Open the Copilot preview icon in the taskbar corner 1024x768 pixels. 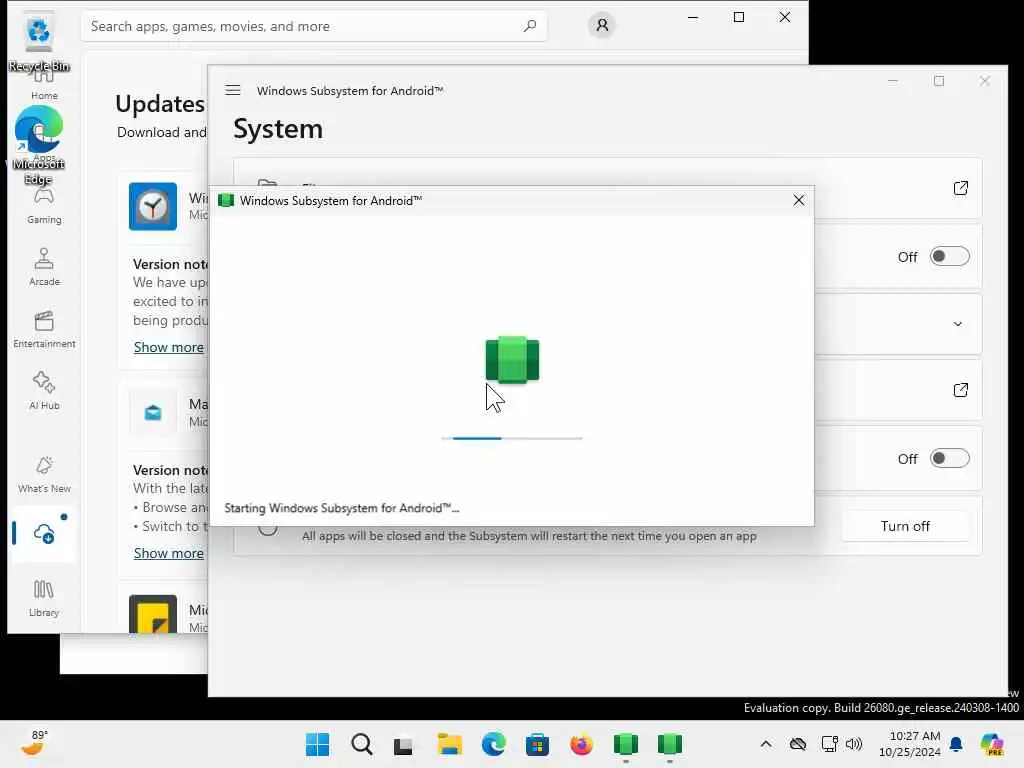992,744
